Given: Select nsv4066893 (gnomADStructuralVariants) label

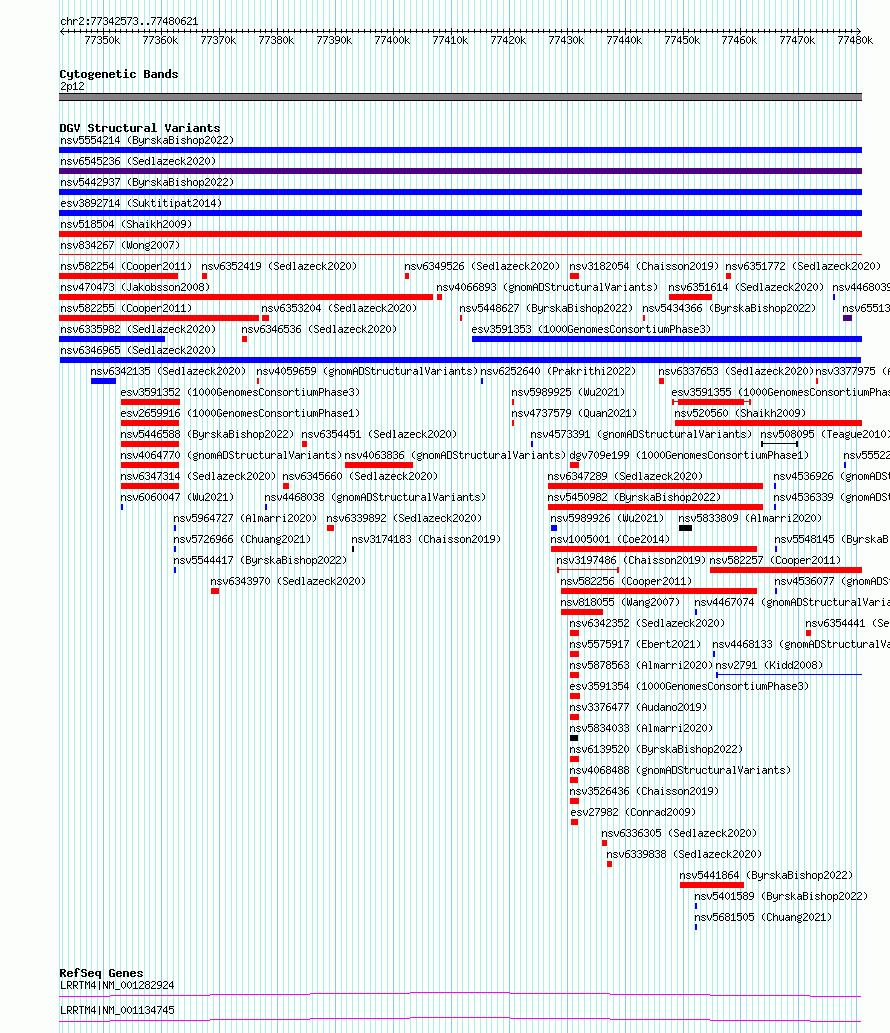Looking at the screenshot, I should pos(547,288).
